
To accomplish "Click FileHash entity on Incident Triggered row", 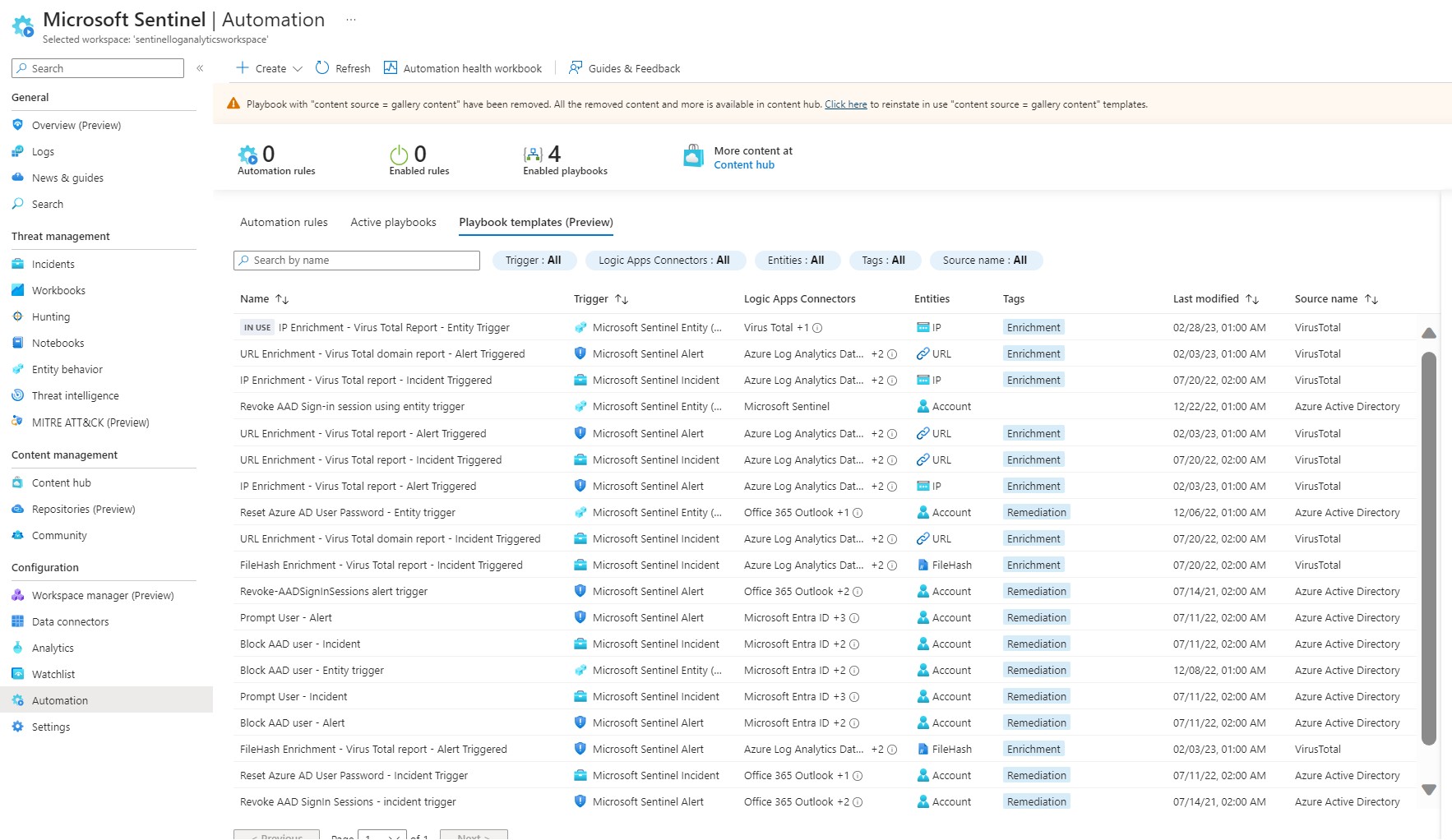I will tap(945, 565).
